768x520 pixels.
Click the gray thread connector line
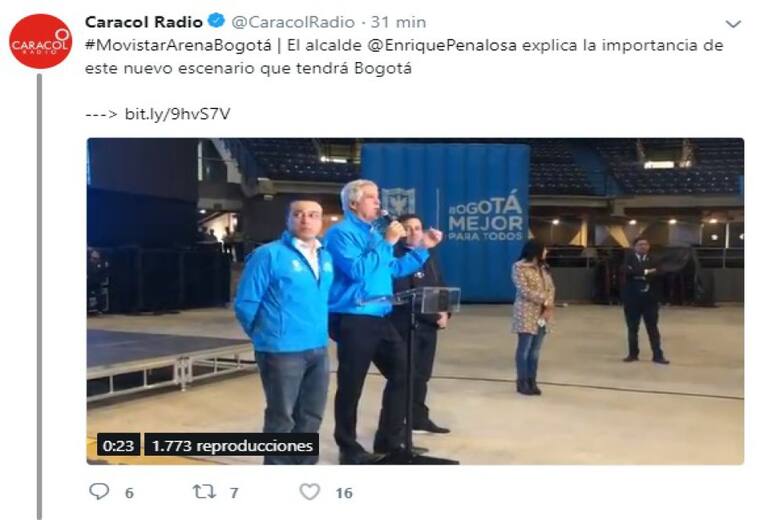[40, 296]
